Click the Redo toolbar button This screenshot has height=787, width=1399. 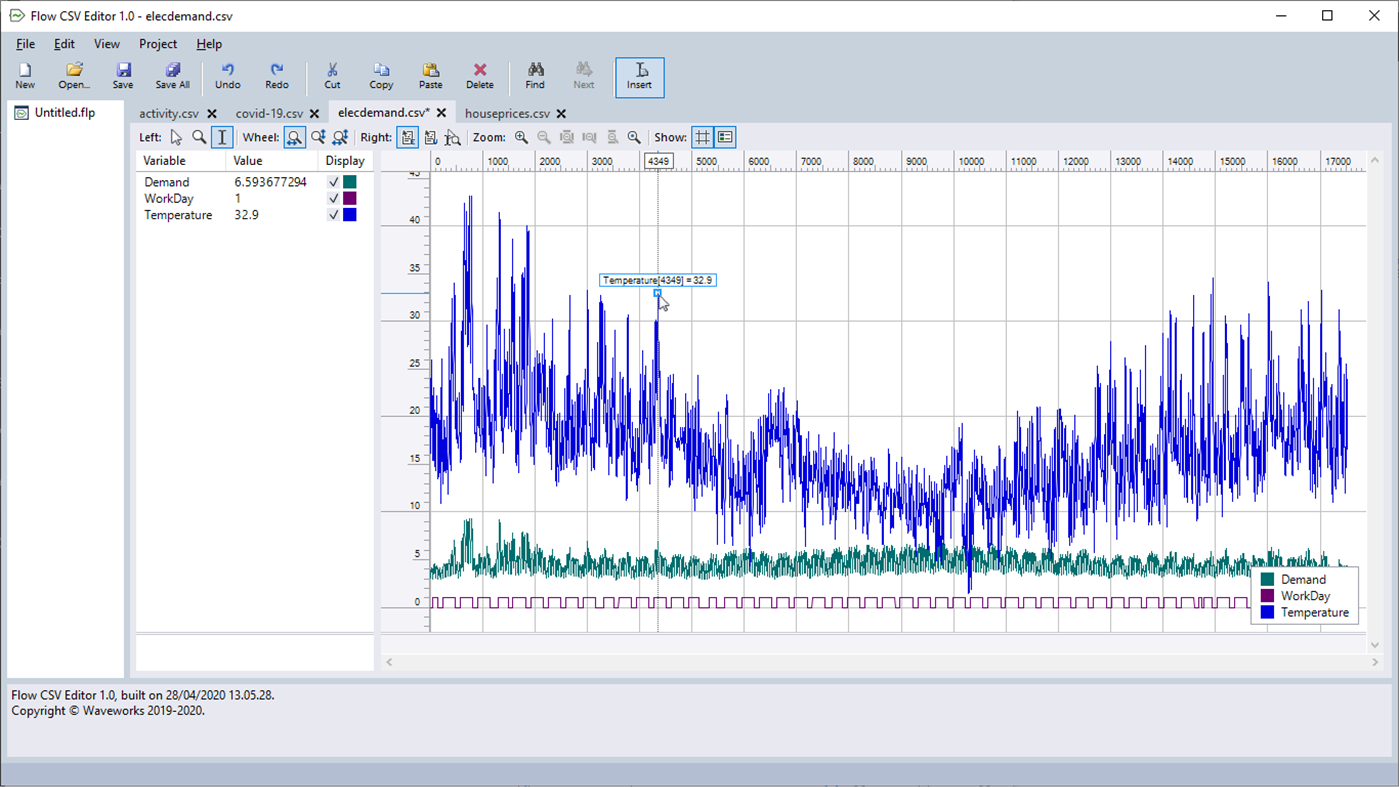coord(277,75)
